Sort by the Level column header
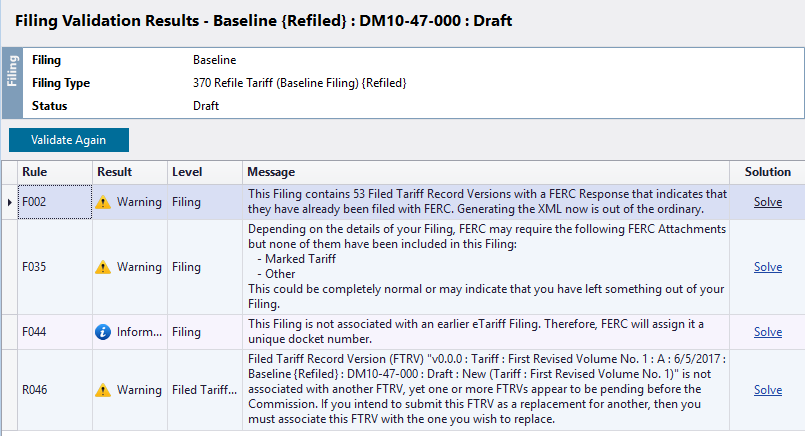The image size is (805, 436). (205, 172)
